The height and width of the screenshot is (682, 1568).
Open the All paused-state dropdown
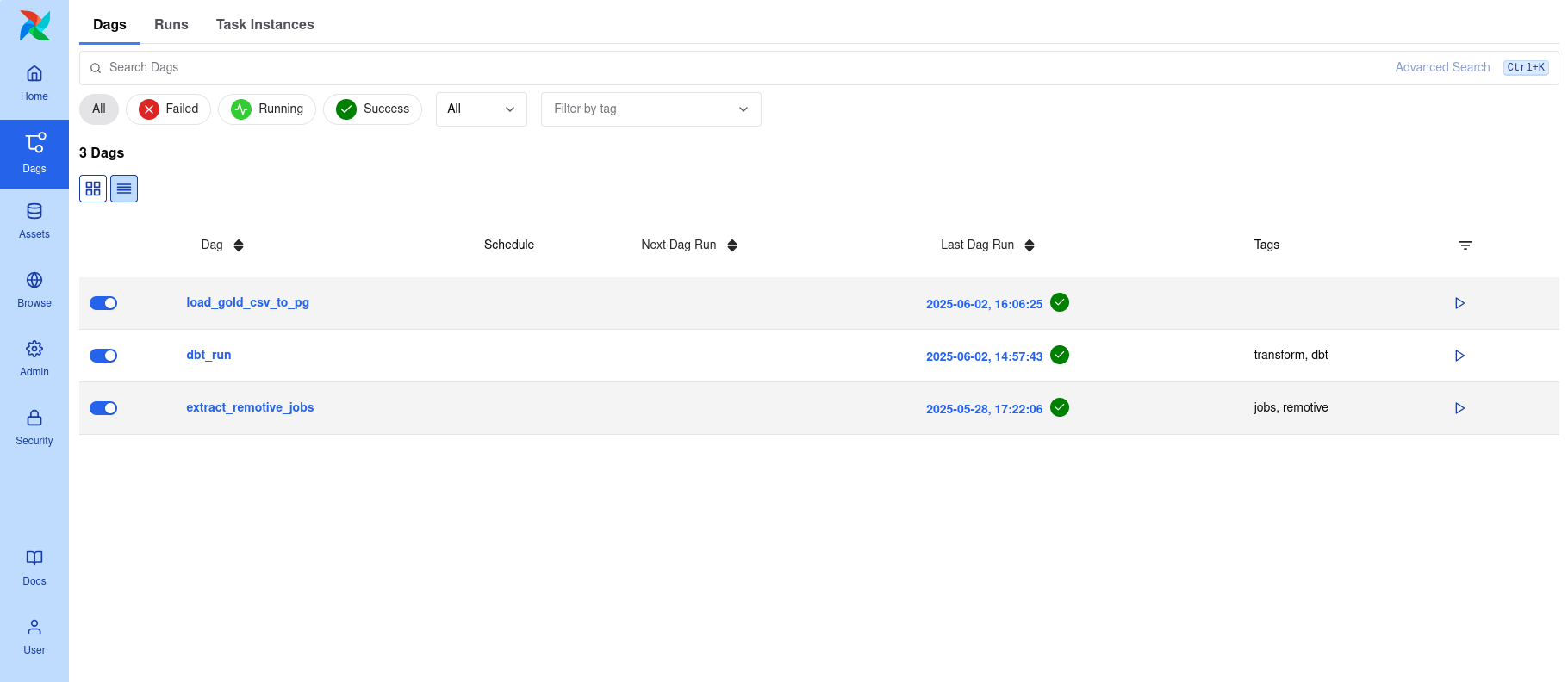(482, 109)
